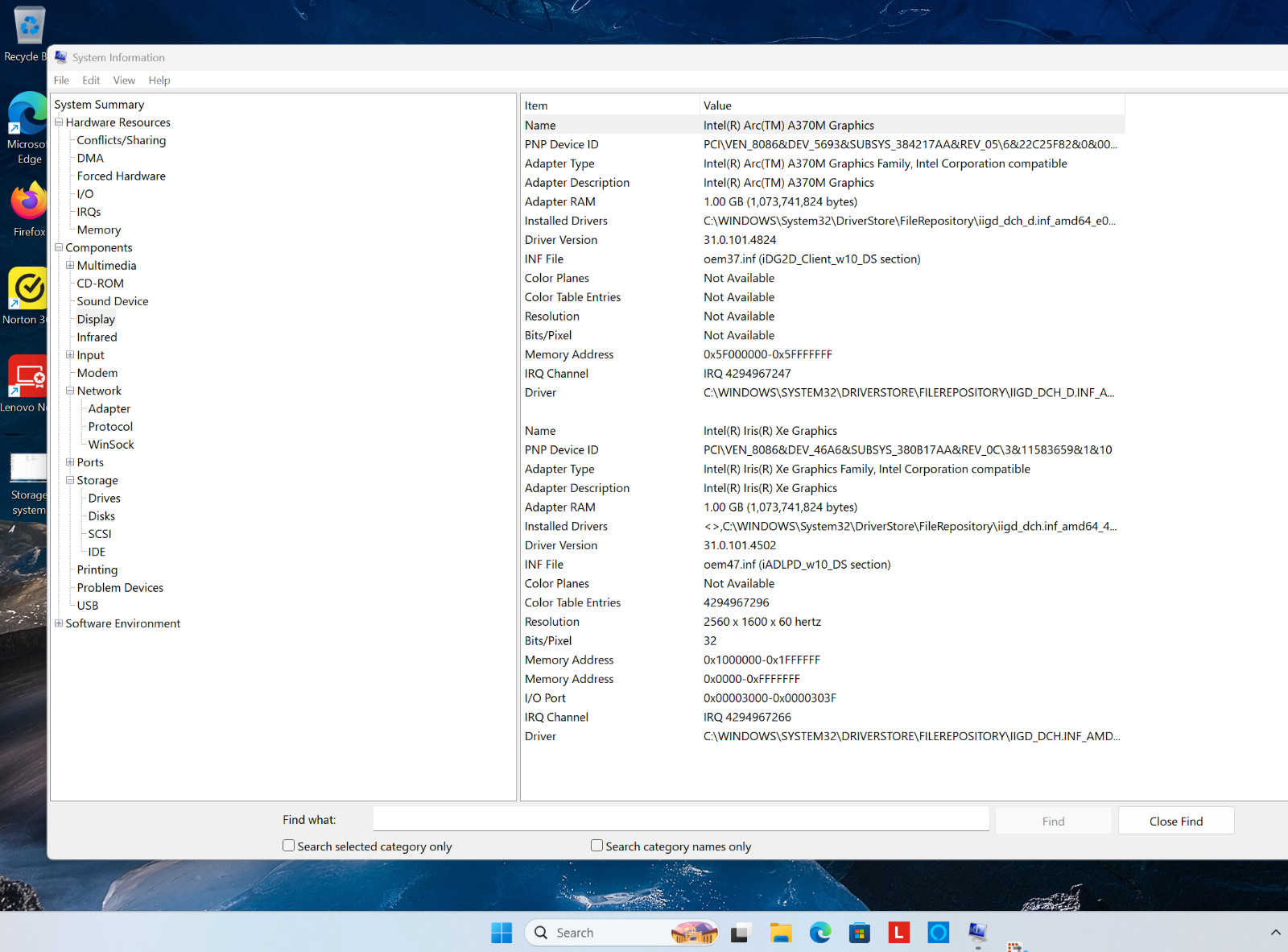Screen dimensions: 1288x952
Task: Open the red Lenovo L app in the taskbar
Action: point(899,933)
